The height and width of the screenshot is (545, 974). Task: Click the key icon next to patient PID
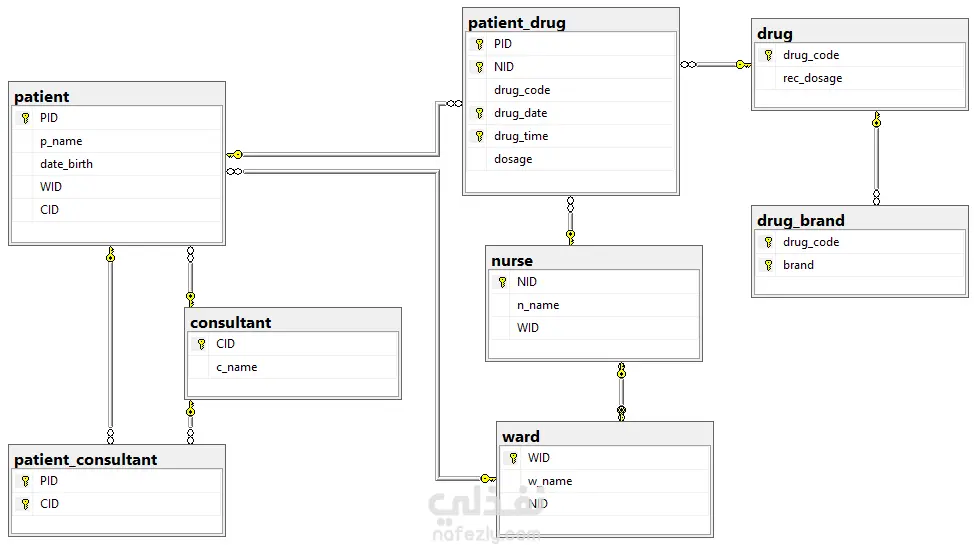tap(25, 118)
